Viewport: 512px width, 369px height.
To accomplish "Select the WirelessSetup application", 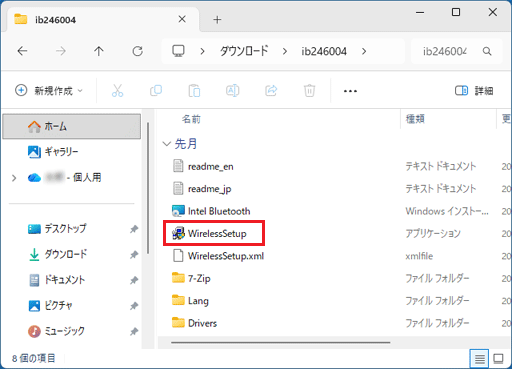I will tap(209, 233).
